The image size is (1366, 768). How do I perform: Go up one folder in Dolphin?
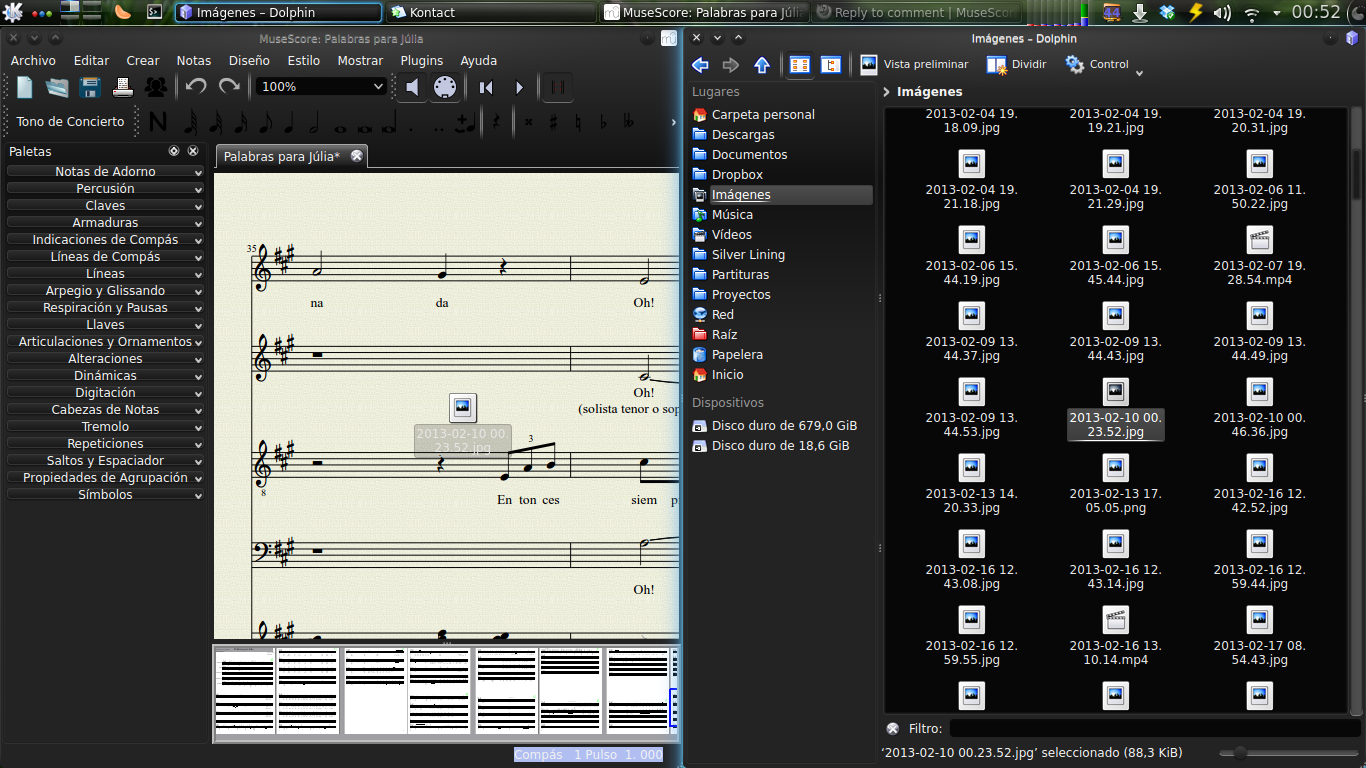[762, 65]
